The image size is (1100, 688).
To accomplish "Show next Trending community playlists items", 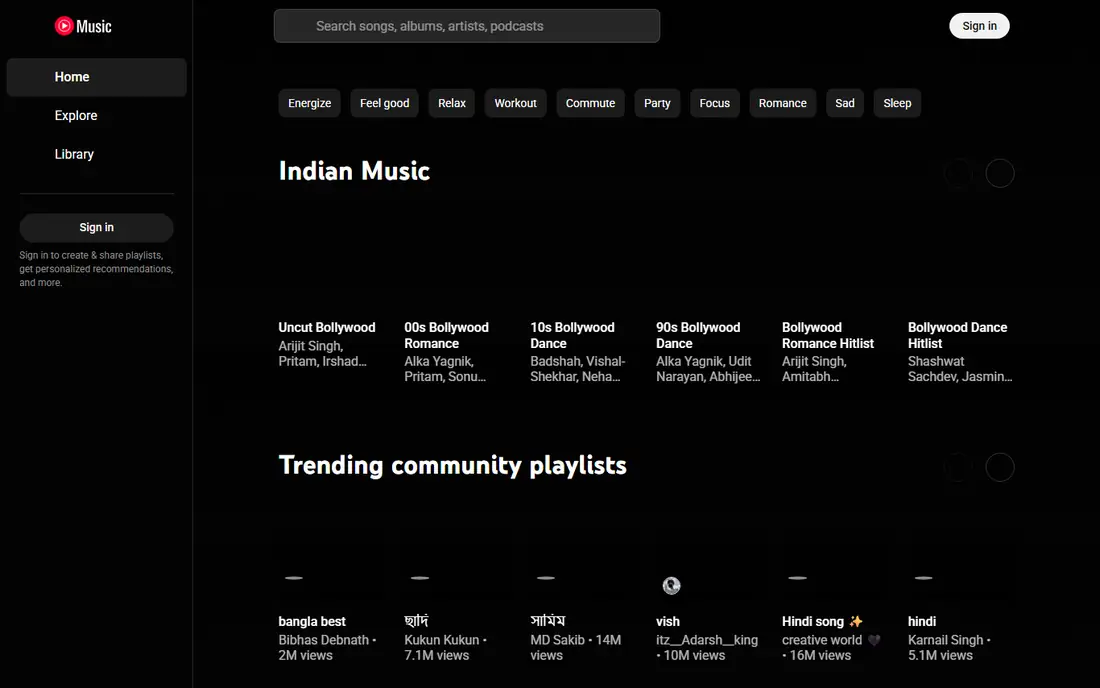I will [1000, 467].
